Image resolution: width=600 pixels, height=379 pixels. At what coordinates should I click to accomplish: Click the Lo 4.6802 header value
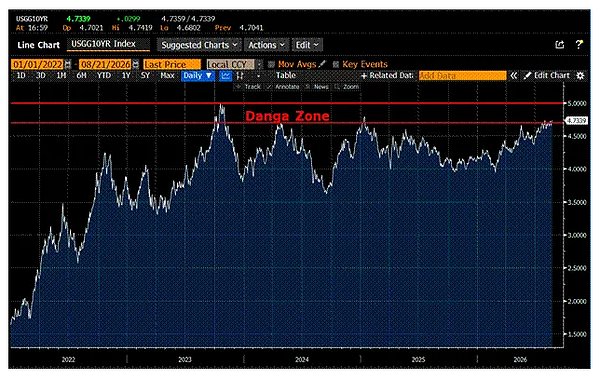(x=180, y=28)
